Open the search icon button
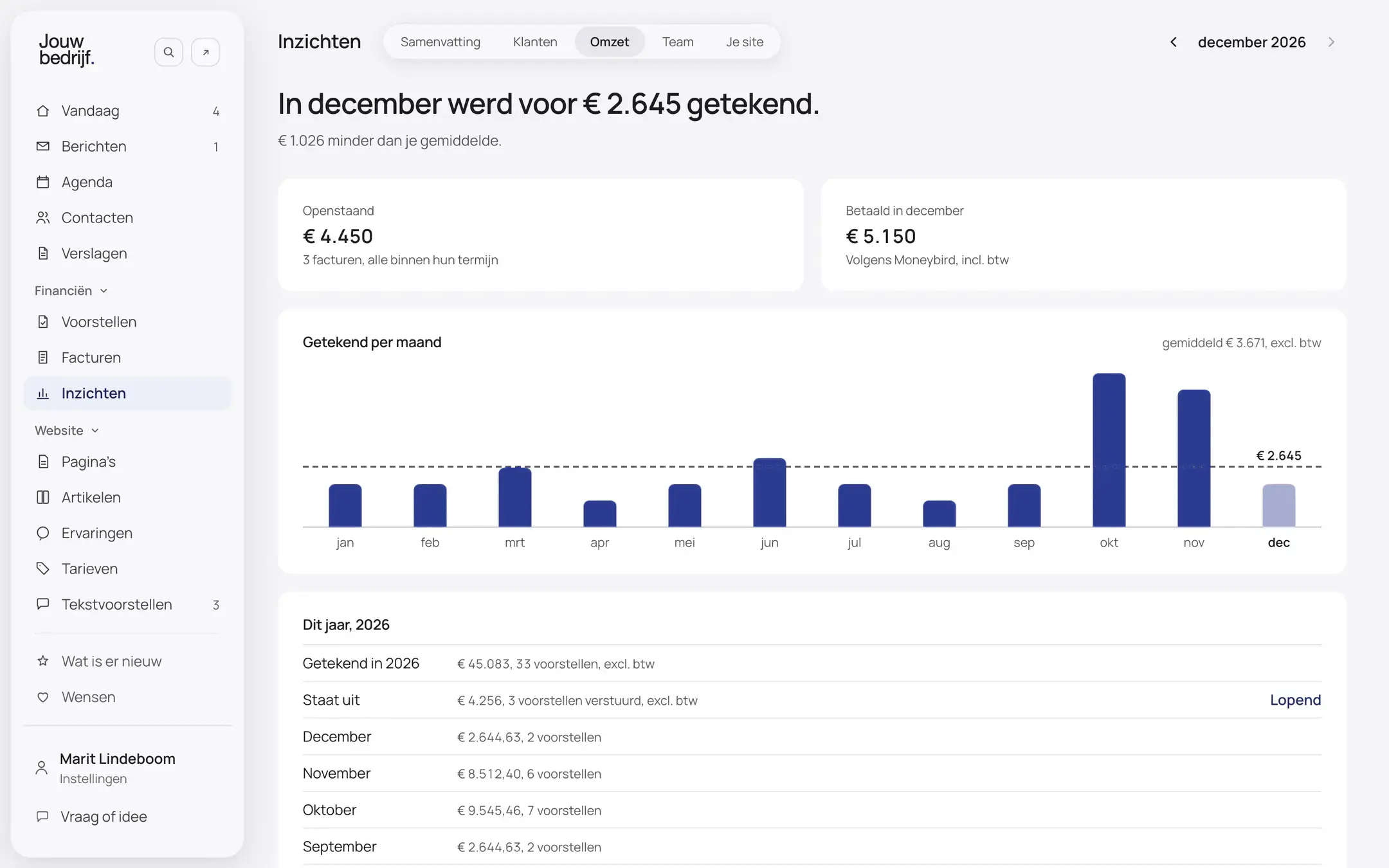Screen dimensions: 1389x868 tap(168, 52)
